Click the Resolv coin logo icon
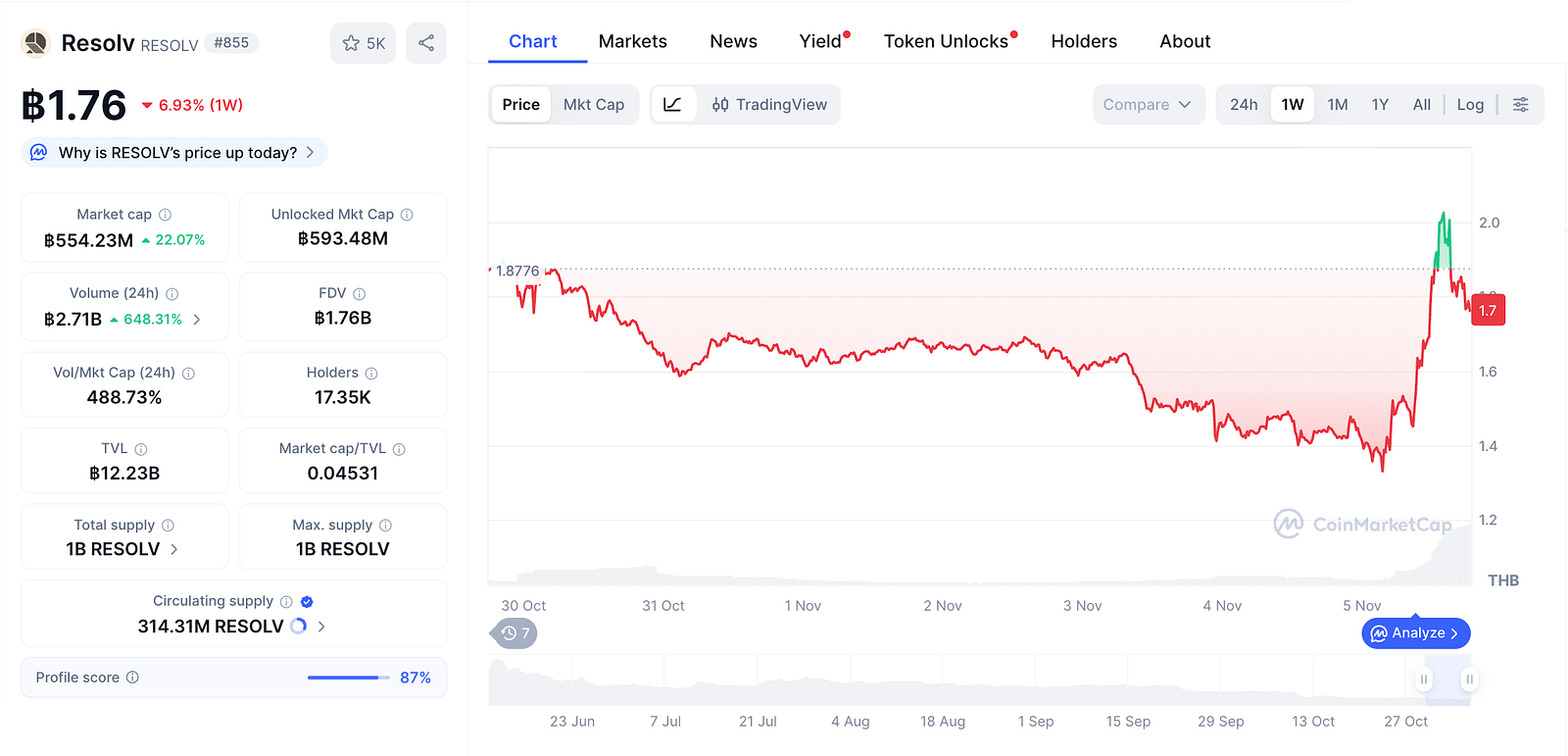The width and height of the screenshot is (1568, 756). (36, 43)
